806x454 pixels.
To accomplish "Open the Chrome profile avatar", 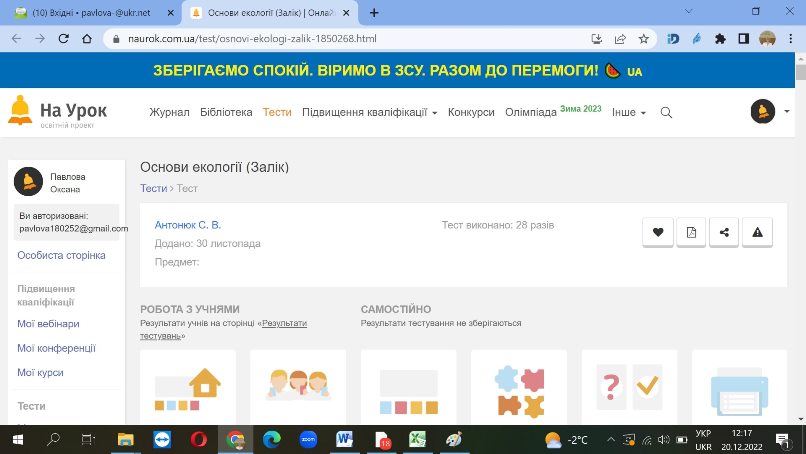I will pyautogui.click(x=767, y=39).
